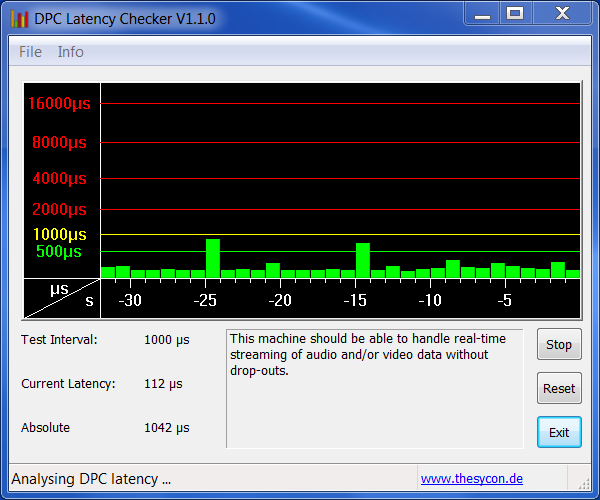Click the DPC Latency Checker title bar icon
The image size is (600, 500).
coord(20,19)
